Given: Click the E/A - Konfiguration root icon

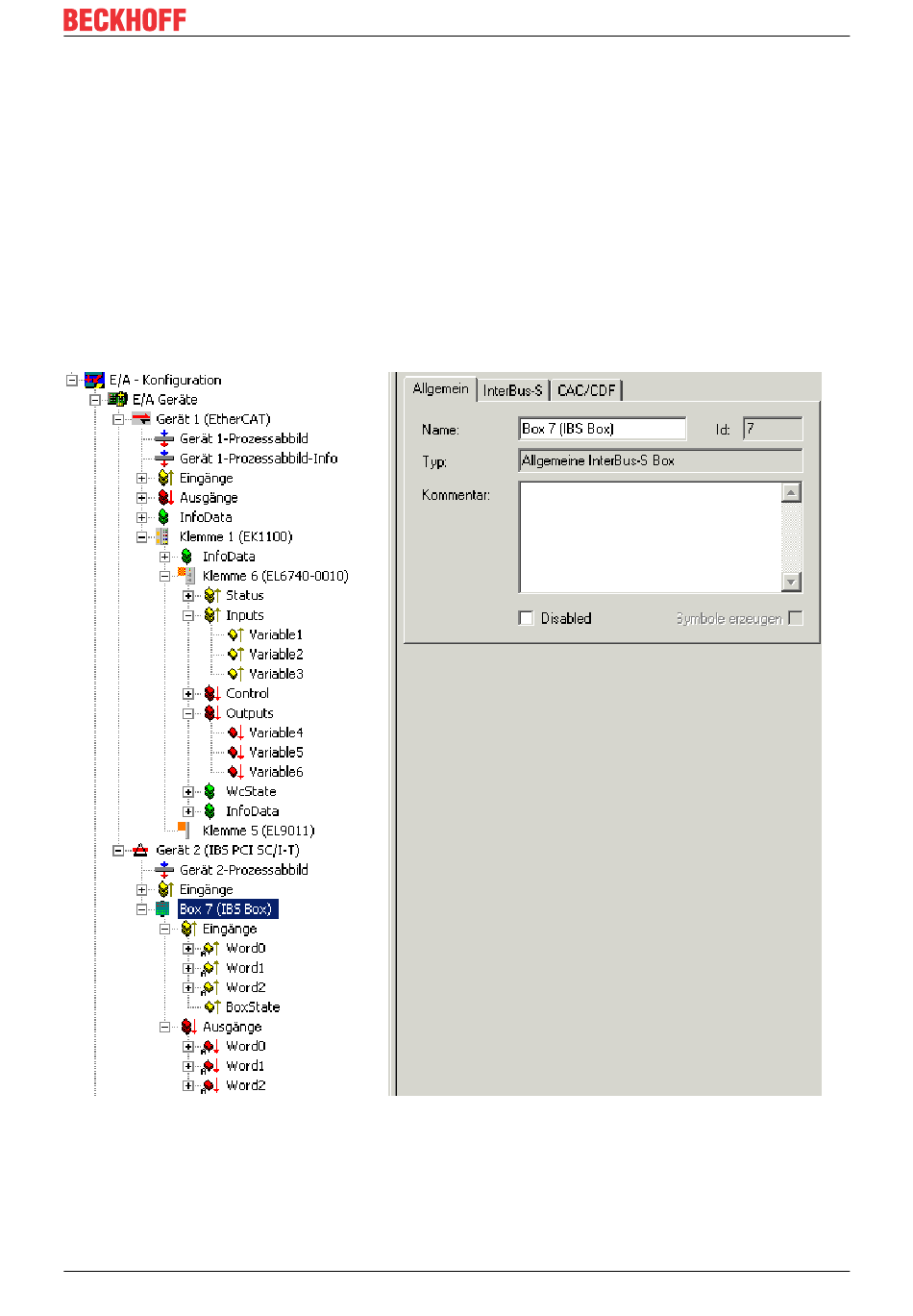Looking at the screenshot, I should tap(94, 380).
